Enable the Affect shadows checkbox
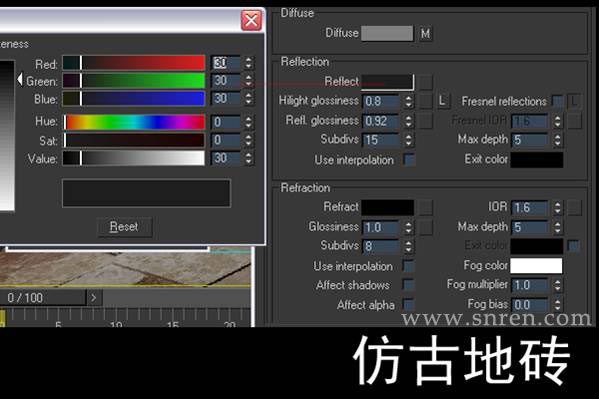The image size is (599, 399). click(x=408, y=285)
